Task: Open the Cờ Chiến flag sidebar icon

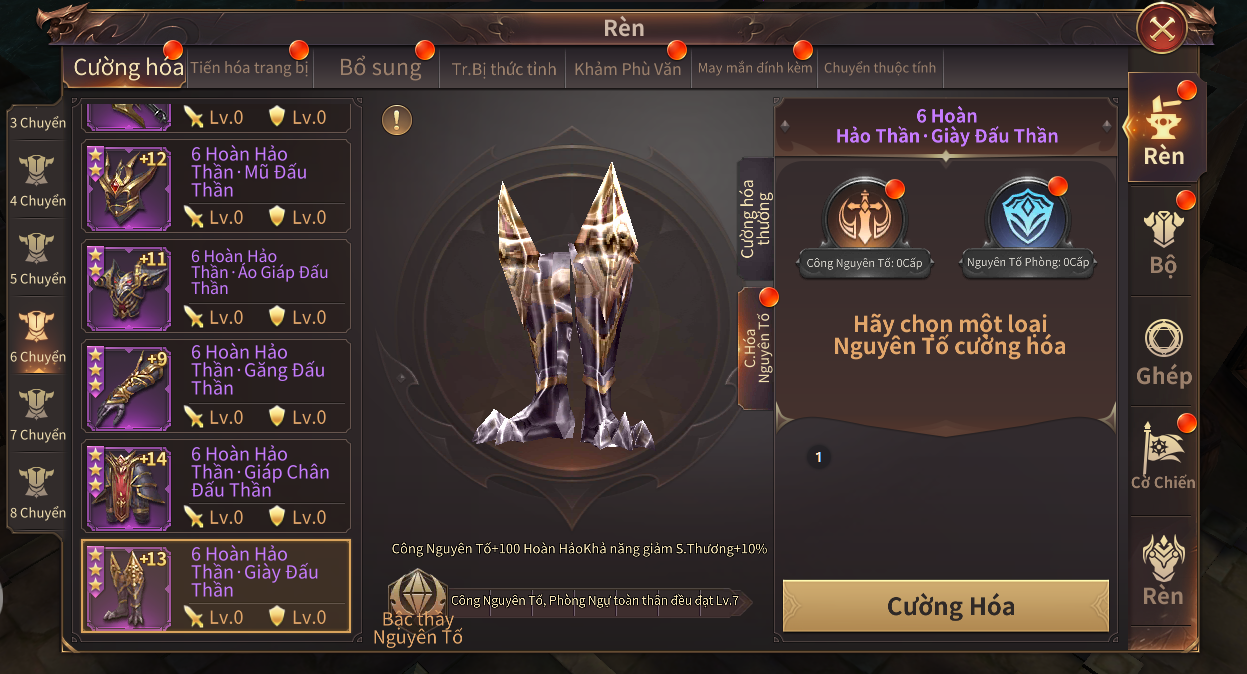Action: click(1163, 457)
